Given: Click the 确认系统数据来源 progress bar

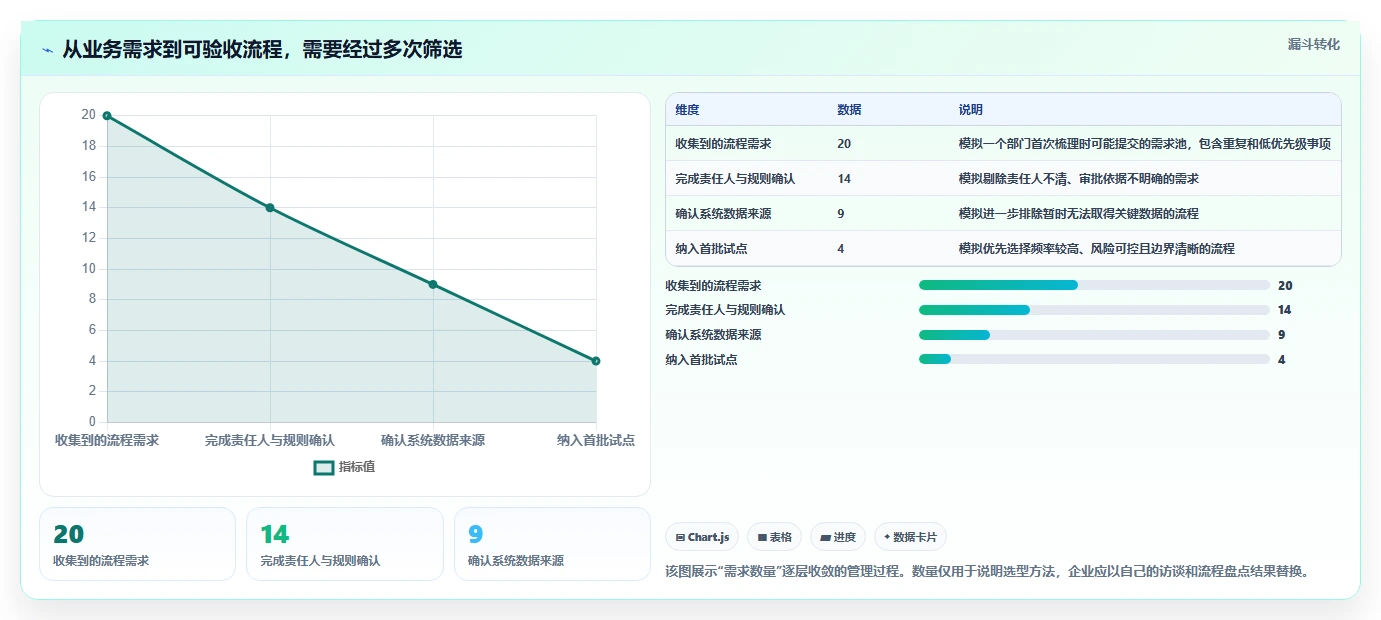Looking at the screenshot, I should pyautogui.click(x=1094, y=335).
